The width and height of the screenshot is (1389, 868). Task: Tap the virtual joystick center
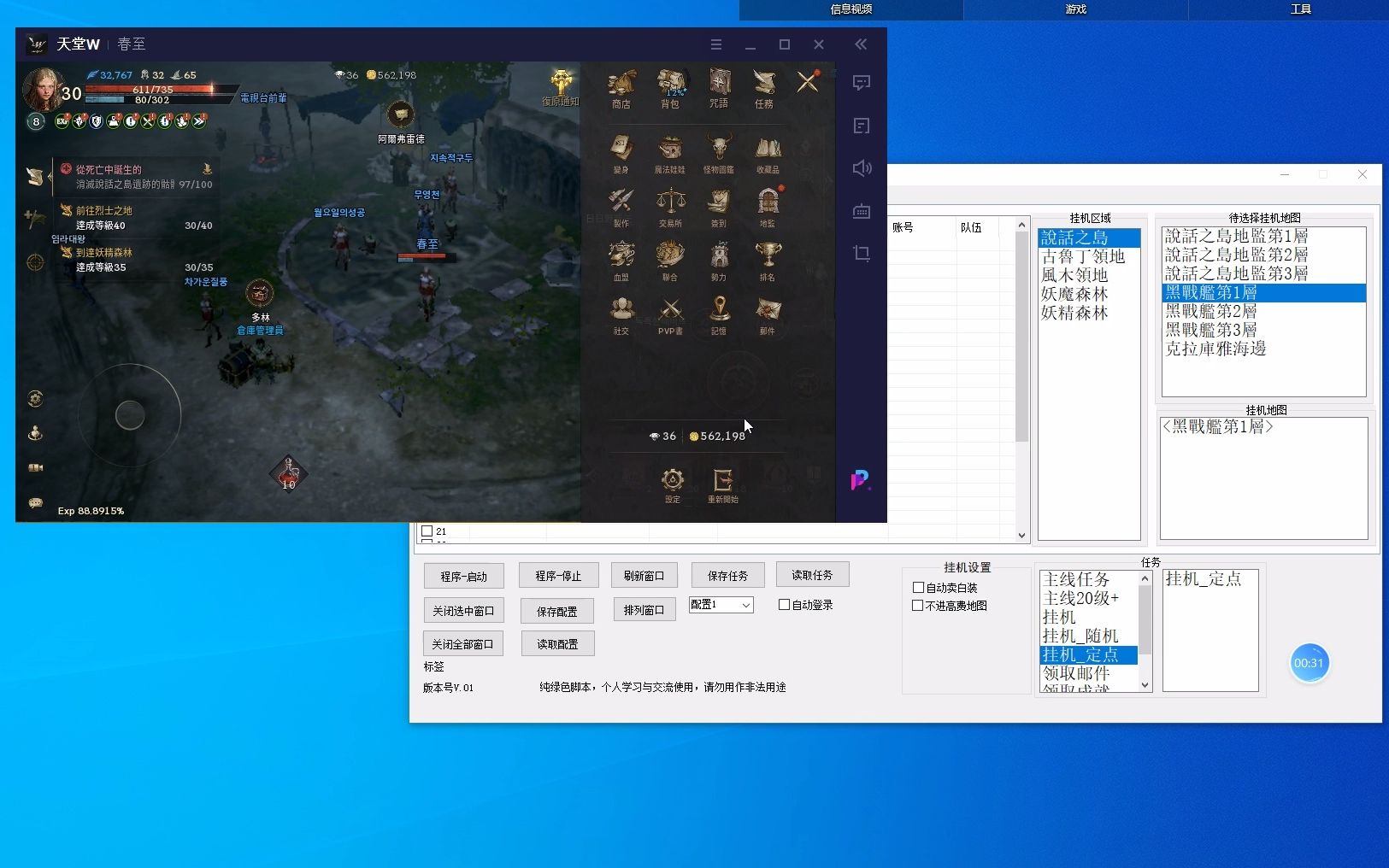(x=130, y=415)
